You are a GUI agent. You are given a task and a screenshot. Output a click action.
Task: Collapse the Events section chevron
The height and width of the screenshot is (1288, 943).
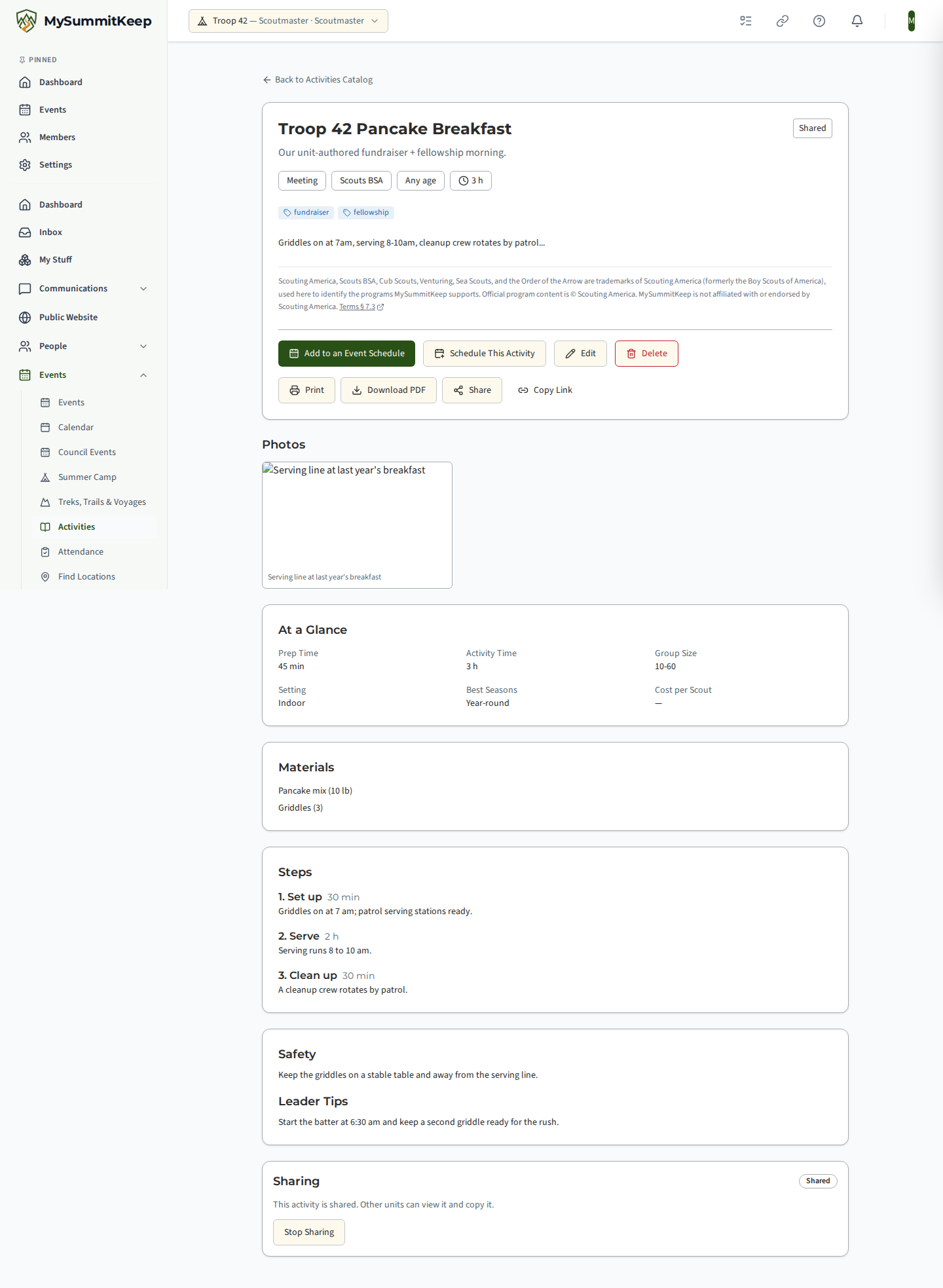[x=143, y=375]
